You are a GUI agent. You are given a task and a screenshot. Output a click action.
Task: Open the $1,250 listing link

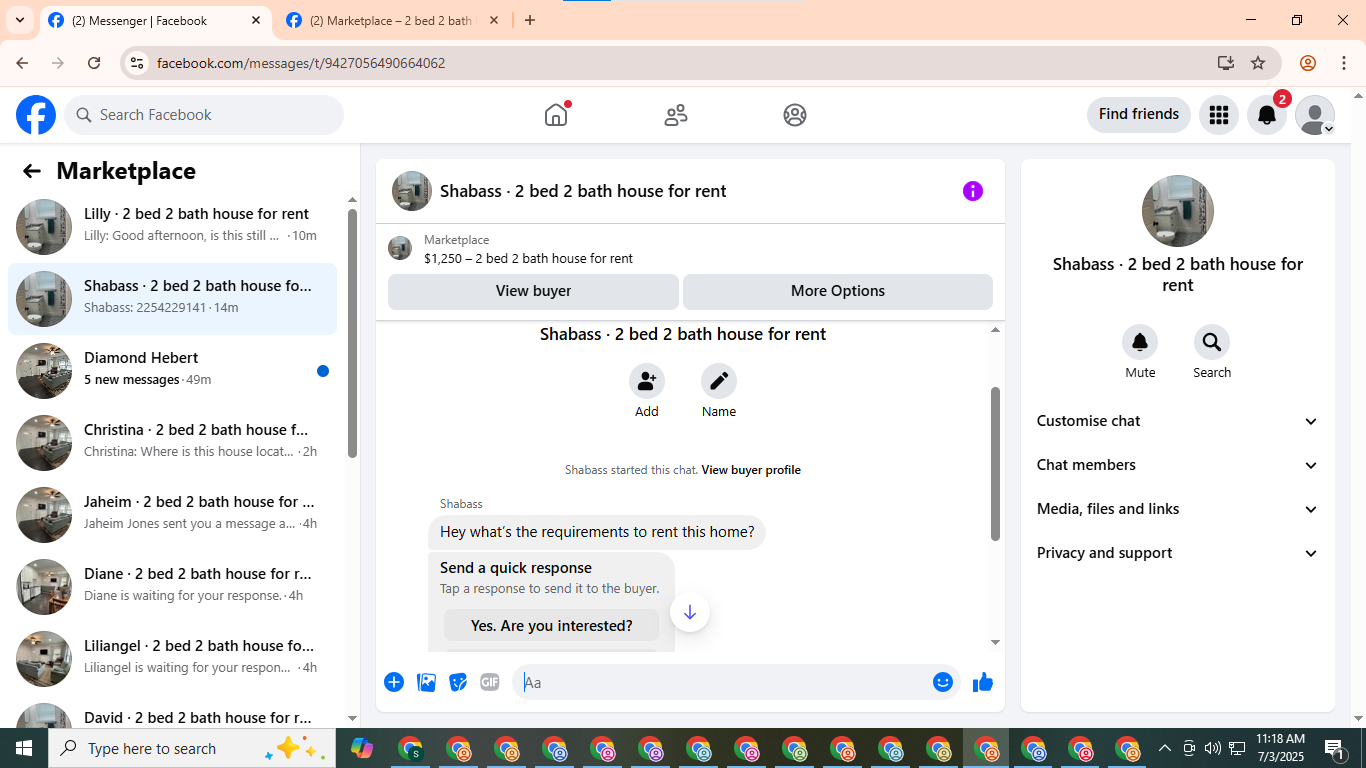(528, 258)
